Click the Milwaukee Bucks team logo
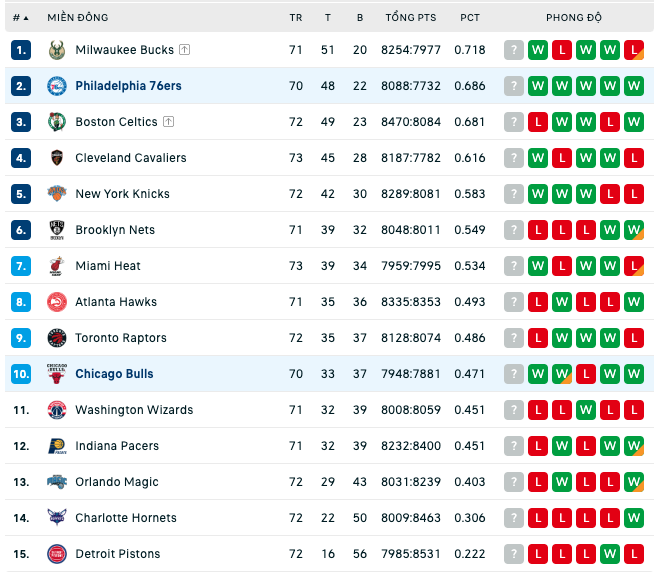This screenshot has height=577, width=659. [x=57, y=50]
